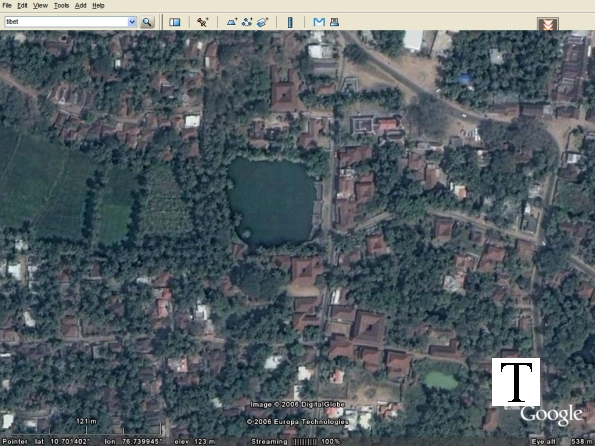Add a polygon using toolbar icon
Screen dimensions: 595x446
[x=232, y=22]
